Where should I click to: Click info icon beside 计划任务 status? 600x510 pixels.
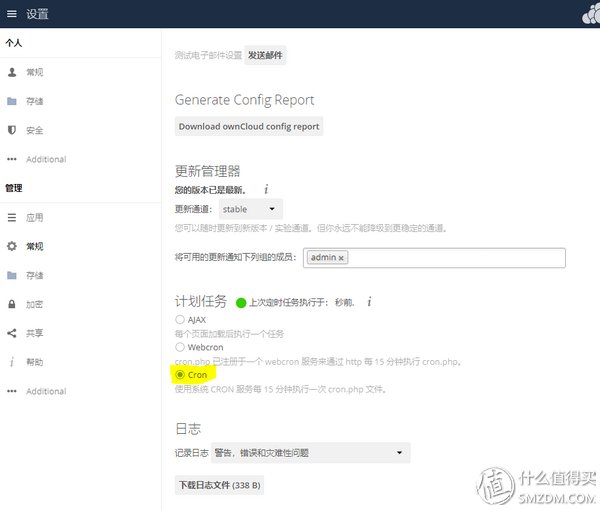click(x=369, y=302)
